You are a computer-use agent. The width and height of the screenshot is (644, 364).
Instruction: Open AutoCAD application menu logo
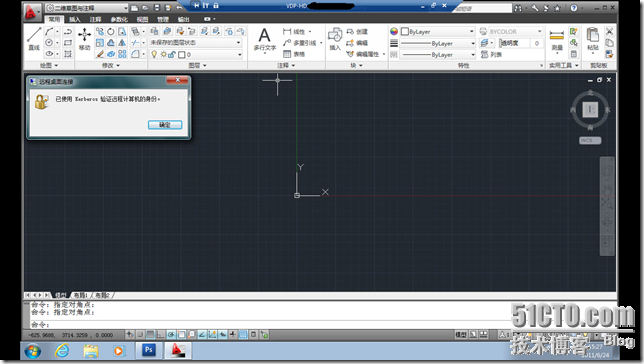tap(31, 12)
